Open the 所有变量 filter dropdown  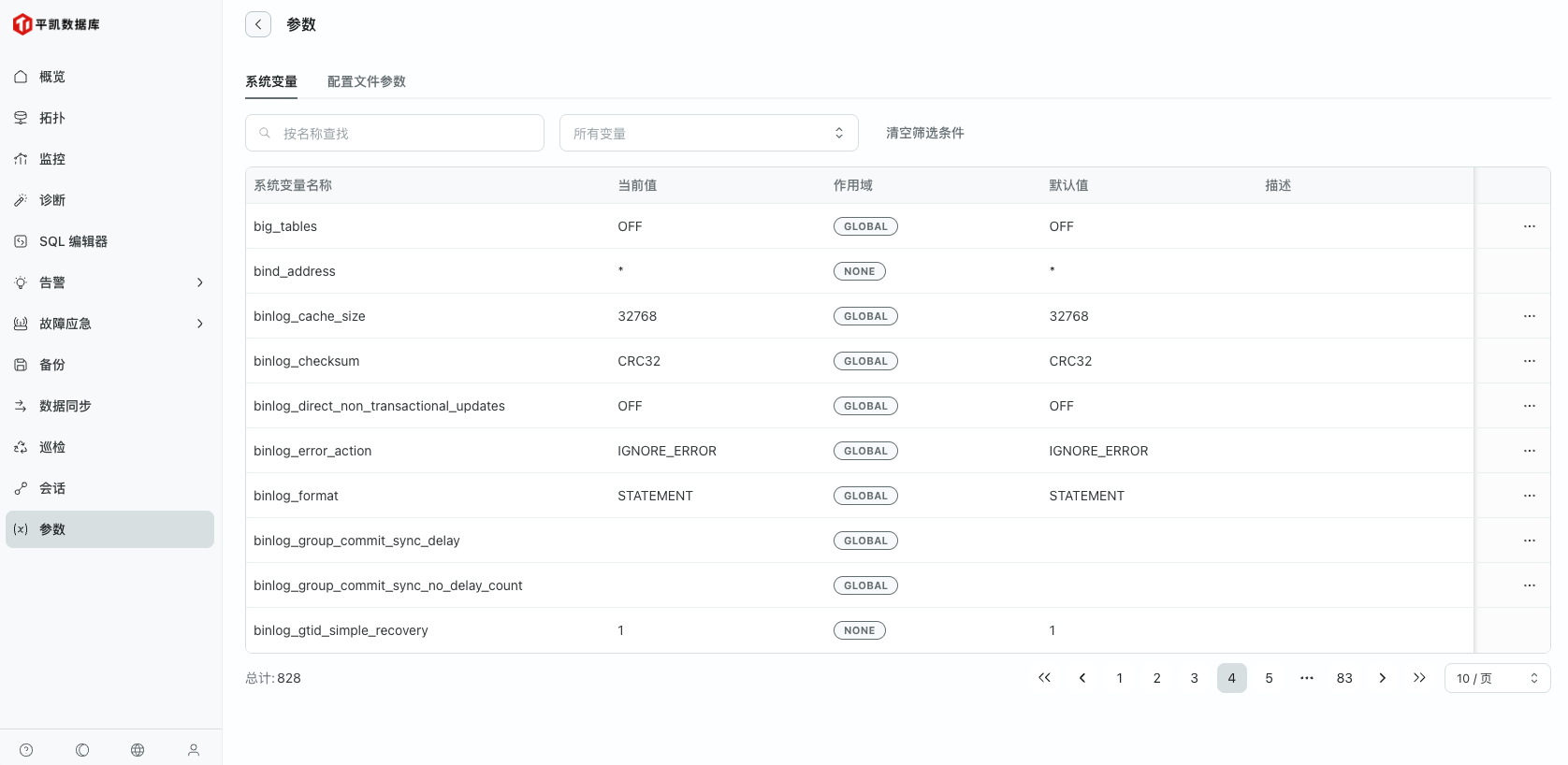click(708, 133)
